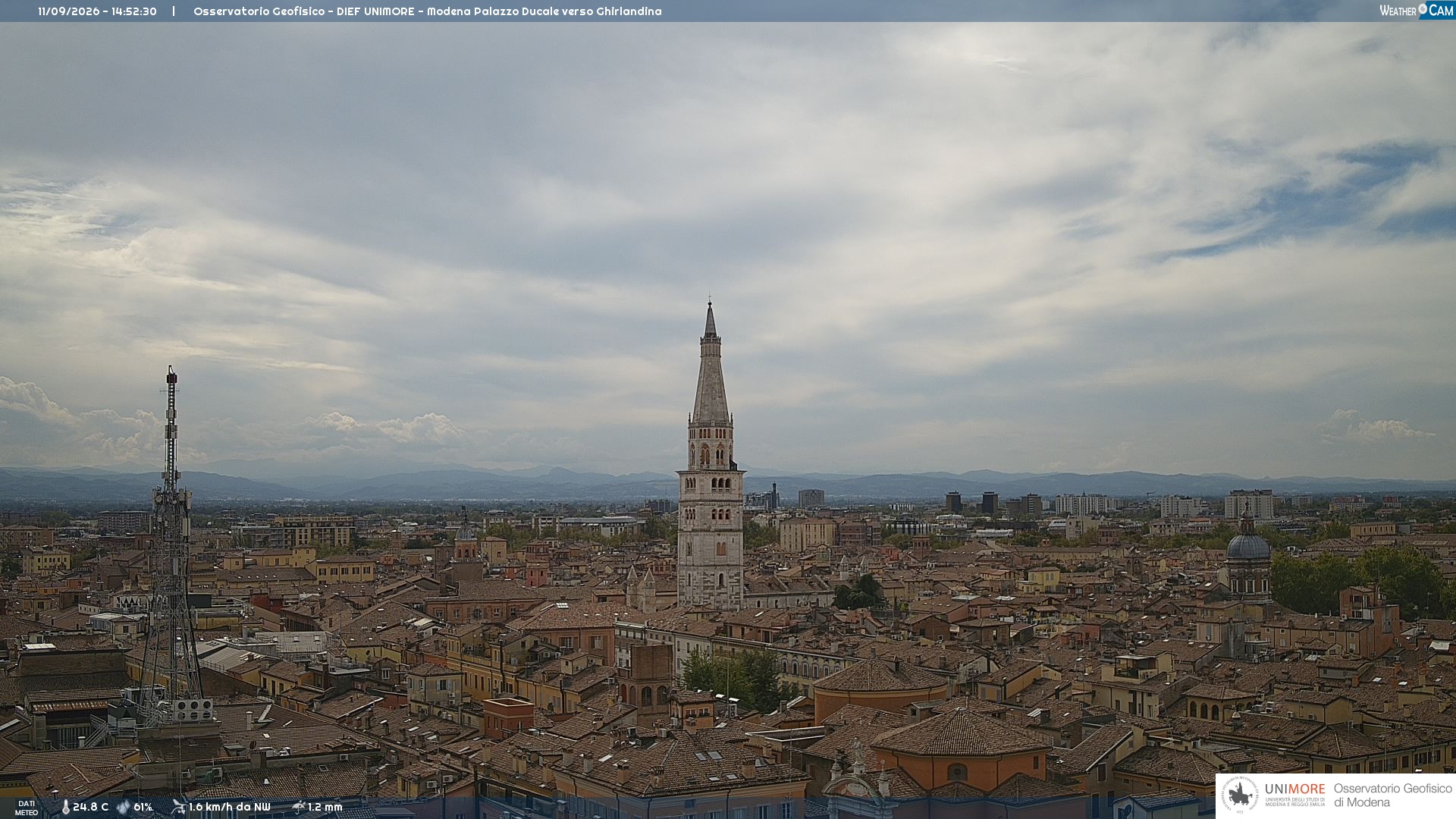
Task: Click the 1.2 mm rainfall value
Action: click(325, 807)
